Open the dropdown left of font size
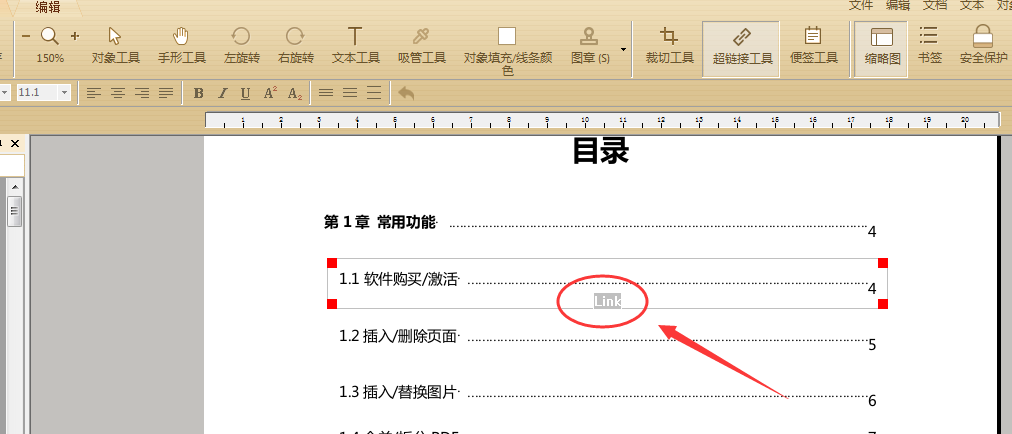 (x=5, y=93)
